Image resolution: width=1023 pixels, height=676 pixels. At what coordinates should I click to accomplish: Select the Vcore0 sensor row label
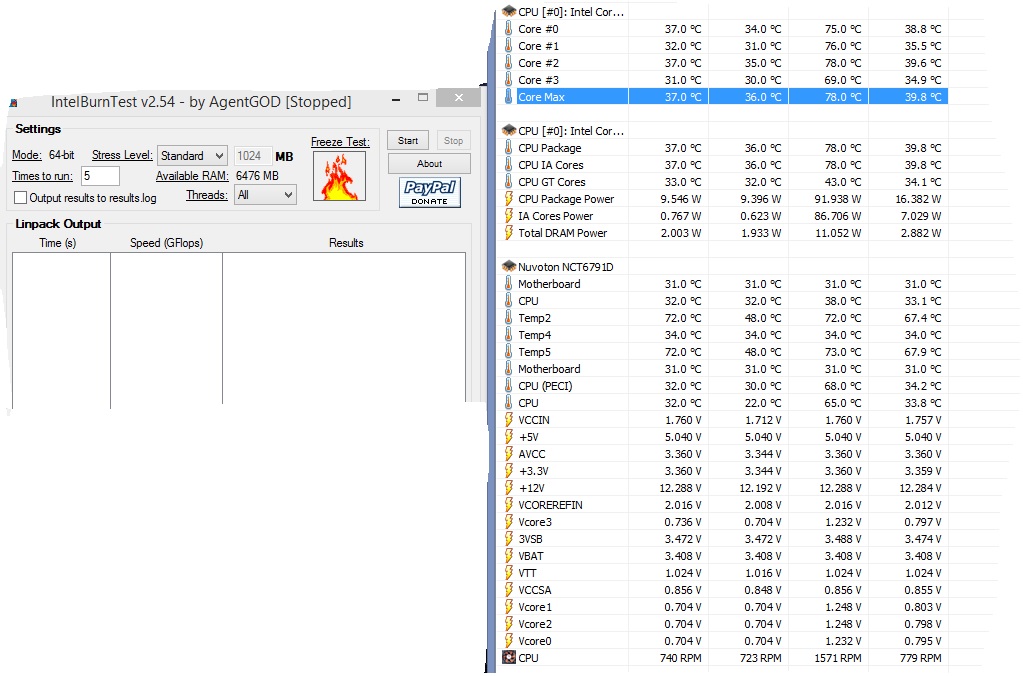(x=535, y=640)
